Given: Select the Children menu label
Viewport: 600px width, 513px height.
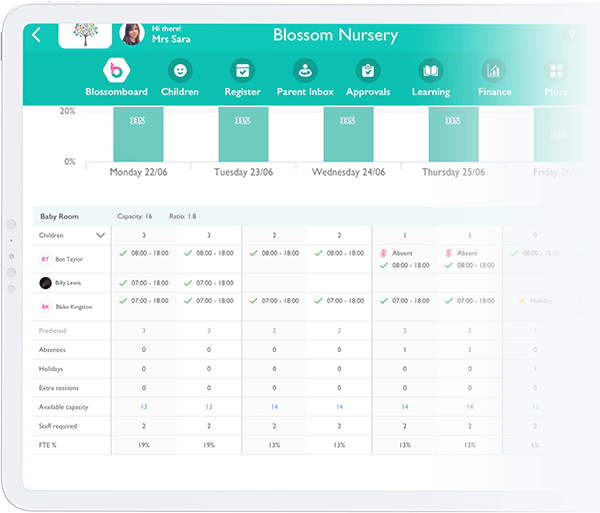Looking at the screenshot, I should coord(180,92).
